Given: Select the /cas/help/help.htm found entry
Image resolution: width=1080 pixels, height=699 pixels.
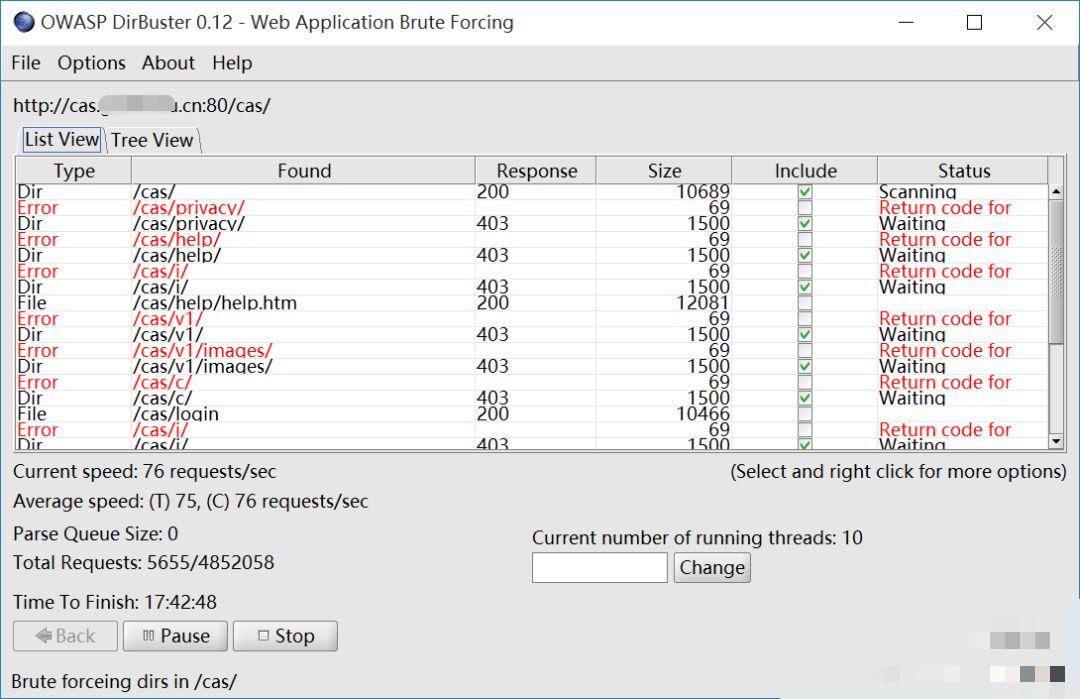Looking at the screenshot, I should pos(215,302).
